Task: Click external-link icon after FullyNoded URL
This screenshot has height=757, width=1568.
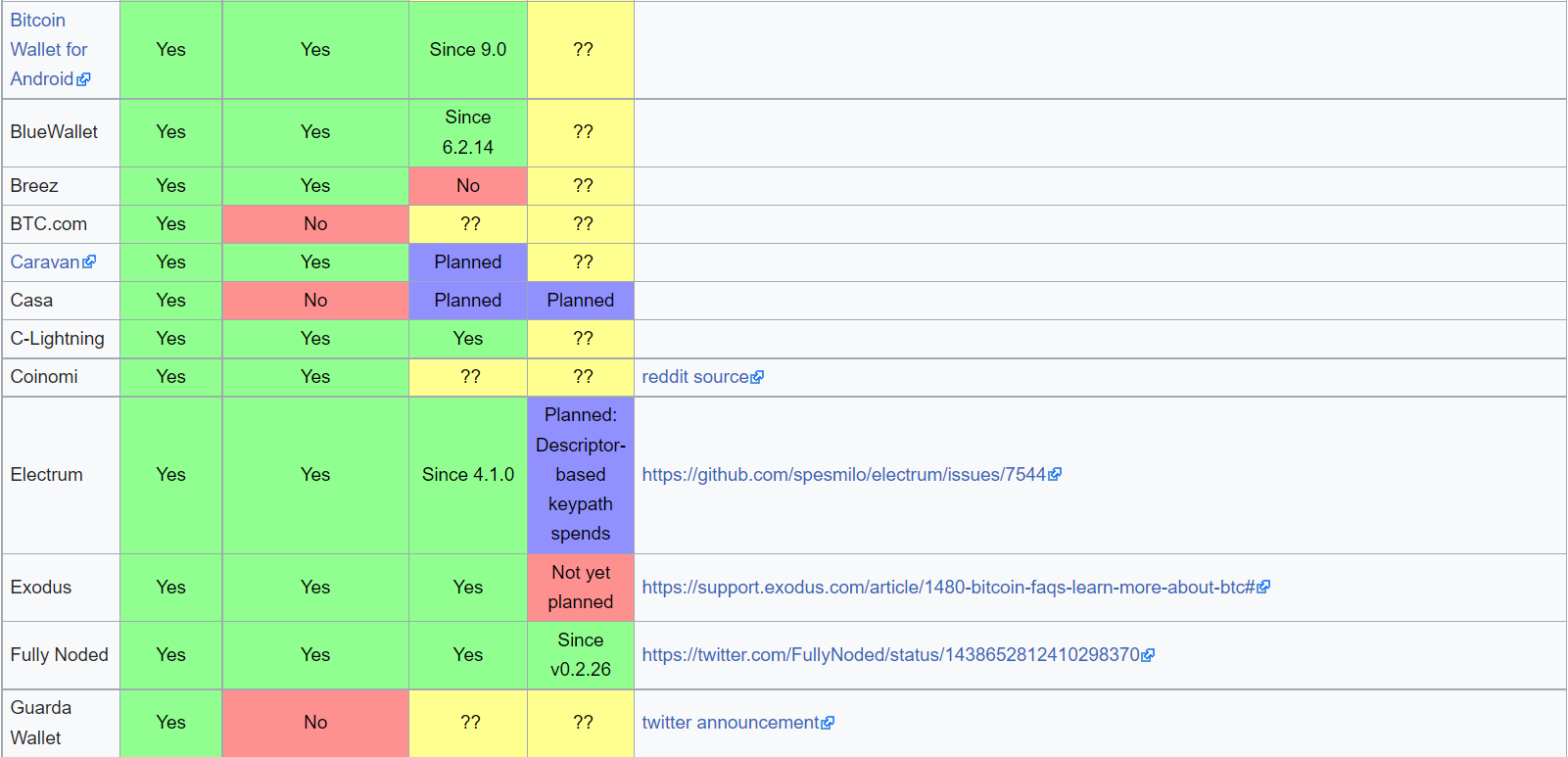Action: point(1149,655)
